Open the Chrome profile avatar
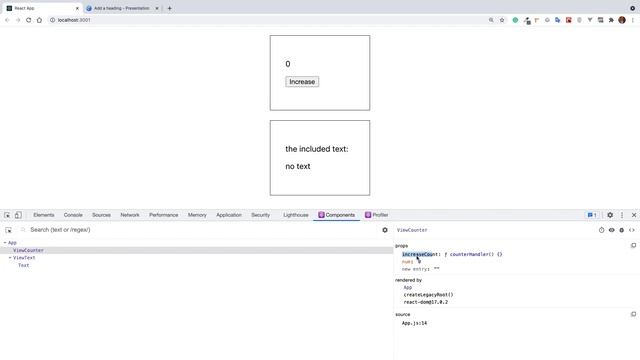This screenshot has height=360, width=640. tap(622, 20)
